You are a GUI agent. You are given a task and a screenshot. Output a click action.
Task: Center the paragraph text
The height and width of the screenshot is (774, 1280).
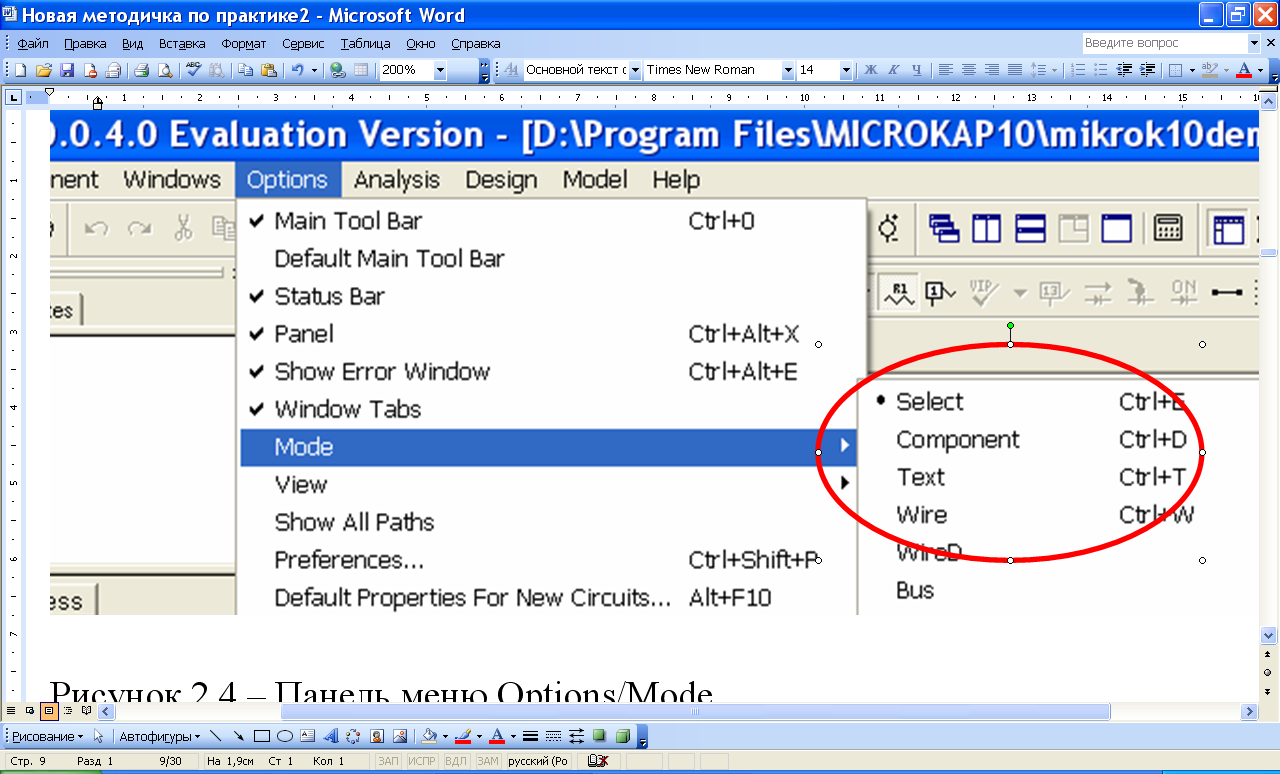coord(968,70)
